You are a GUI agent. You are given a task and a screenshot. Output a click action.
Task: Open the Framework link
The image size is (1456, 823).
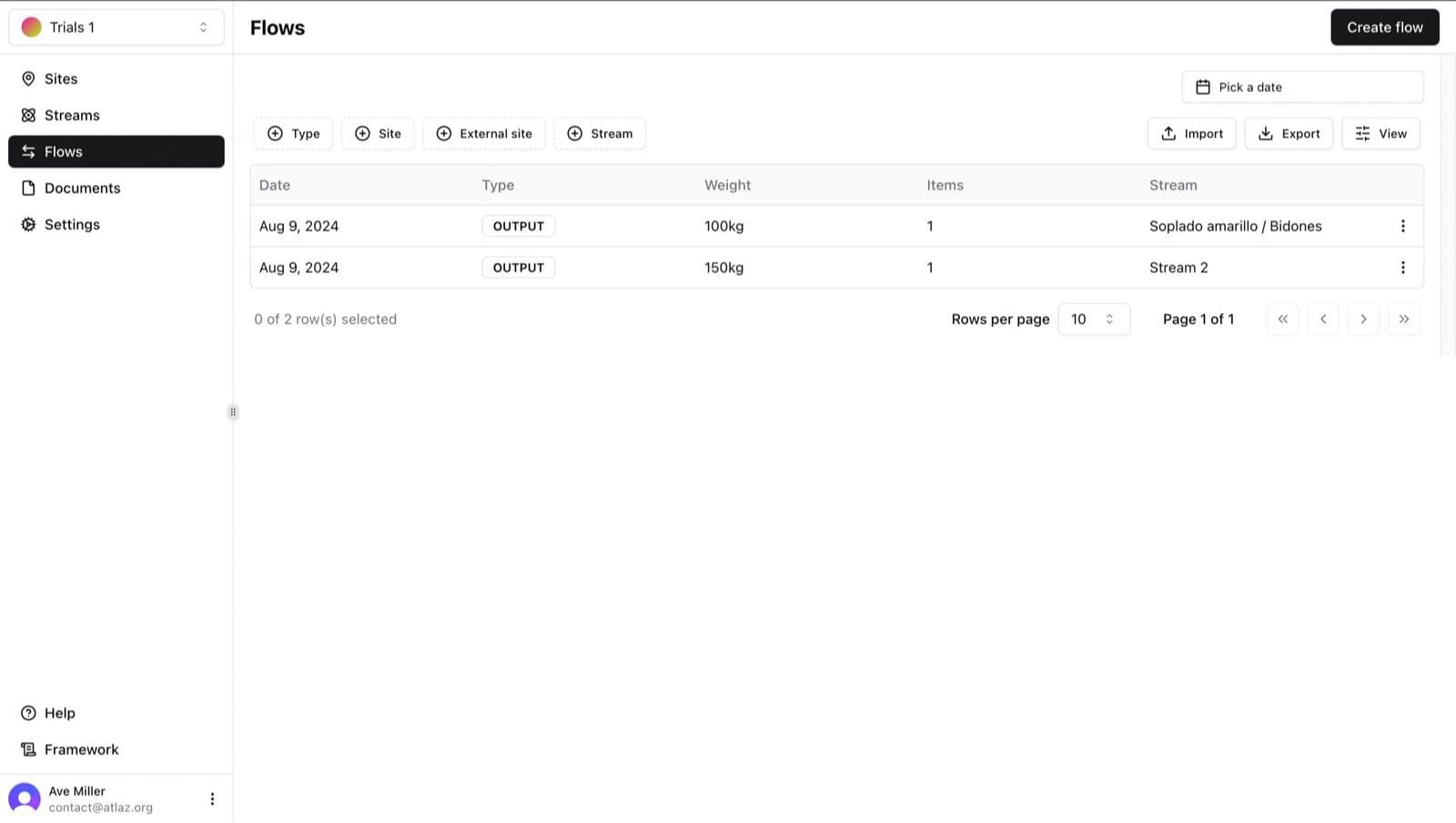tap(81, 749)
